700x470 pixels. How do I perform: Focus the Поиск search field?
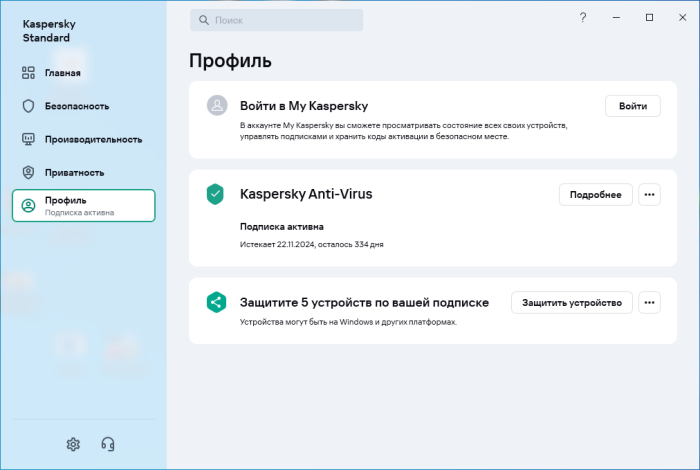click(x=276, y=20)
